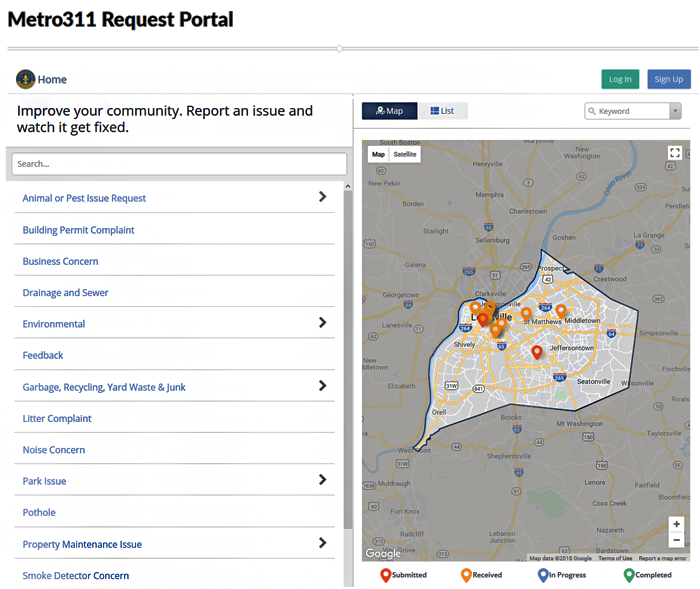The width and height of the screenshot is (700, 589).
Task: Click Report a map error link
Action: click(662, 558)
